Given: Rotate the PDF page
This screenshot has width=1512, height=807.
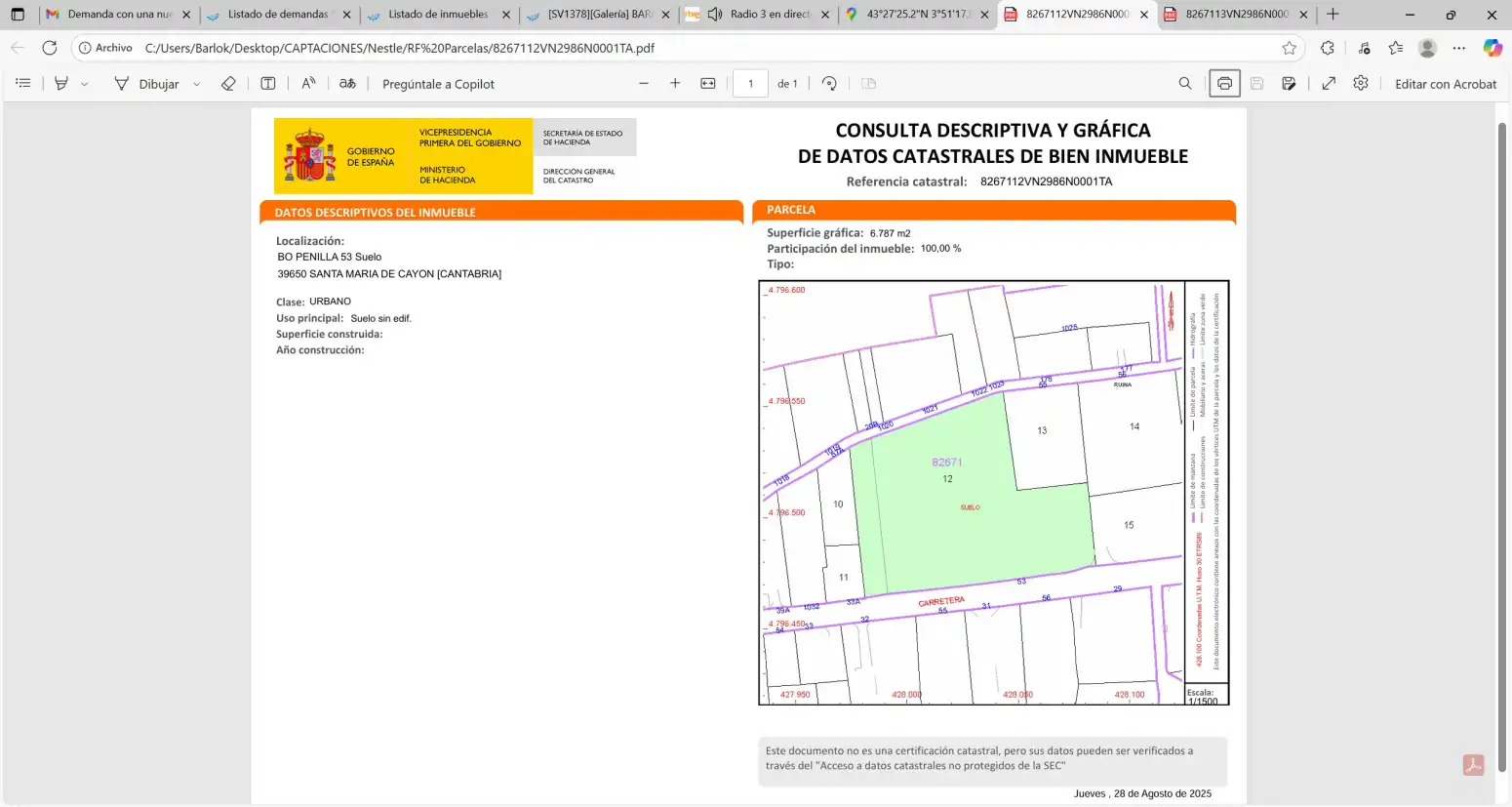Looking at the screenshot, I should point(829,84).
